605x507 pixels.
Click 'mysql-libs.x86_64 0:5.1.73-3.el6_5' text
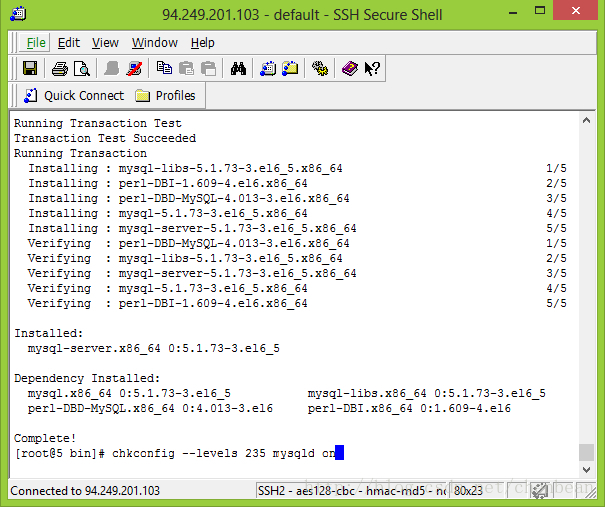pos(427,393)
